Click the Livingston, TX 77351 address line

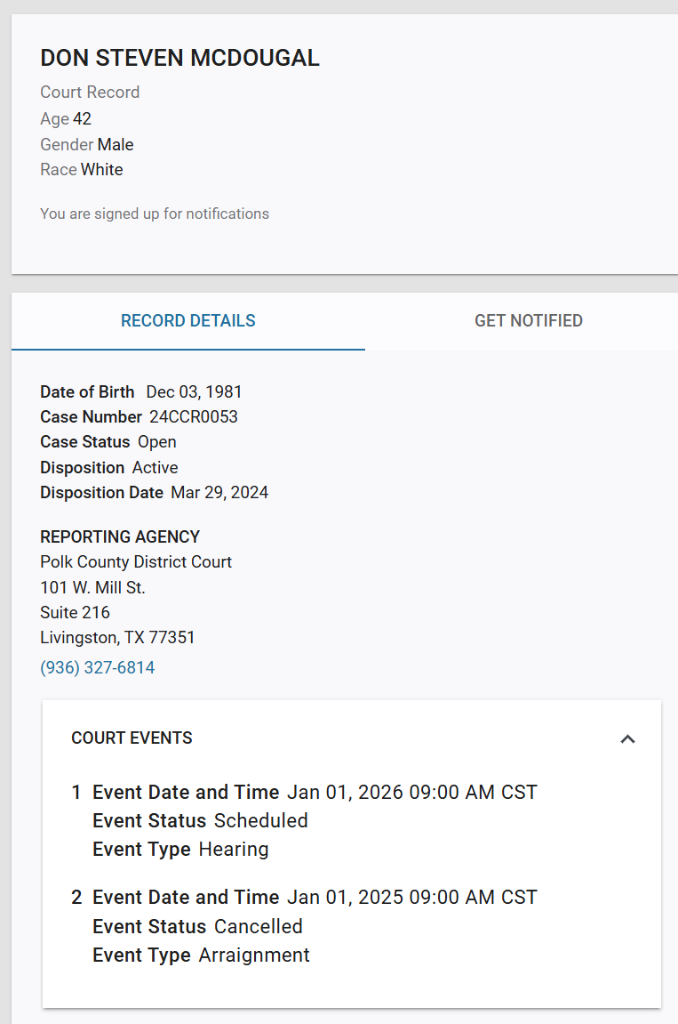tap(117, 637)
